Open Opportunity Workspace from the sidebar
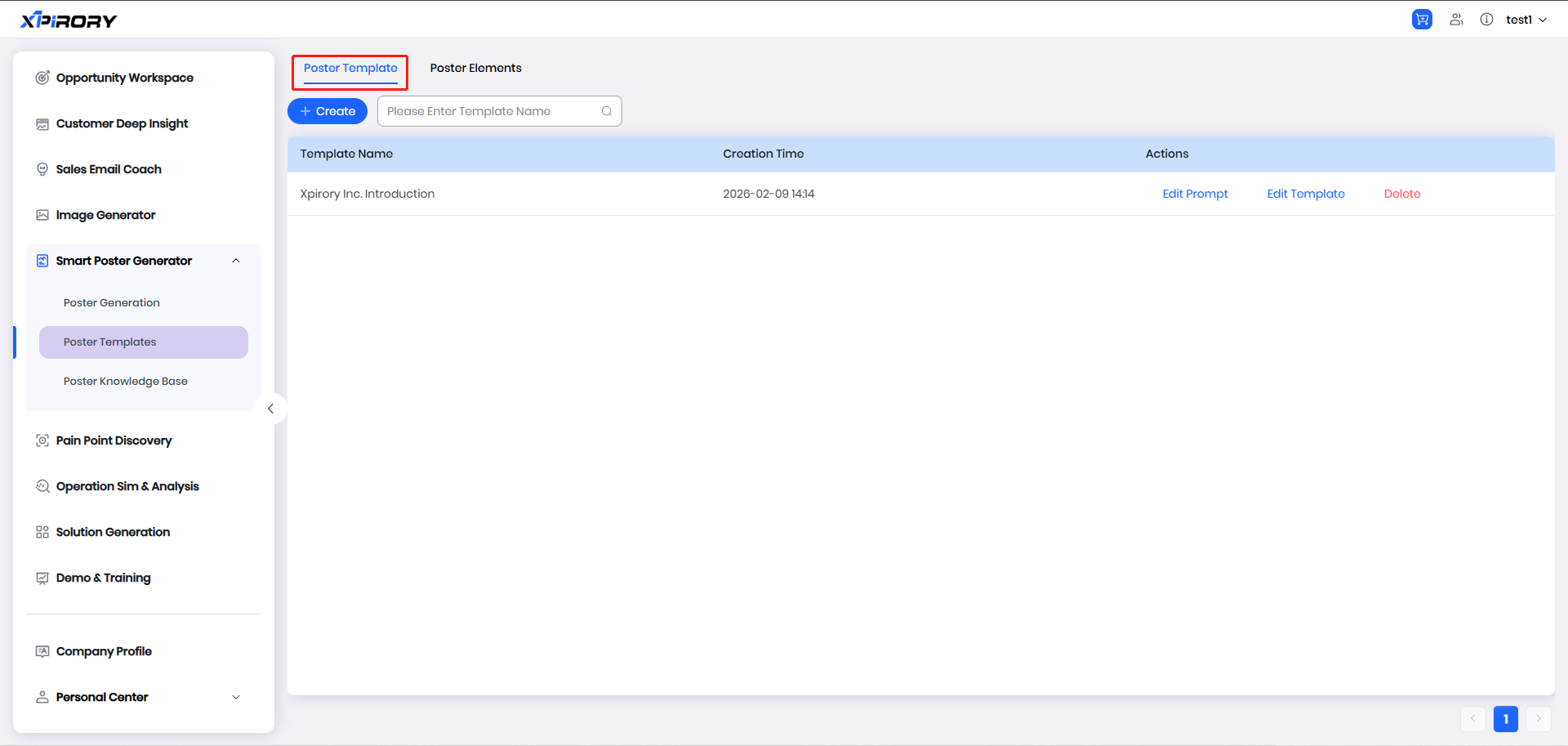The height and width of the screenshot is (746, 1568). click(124, 78)
